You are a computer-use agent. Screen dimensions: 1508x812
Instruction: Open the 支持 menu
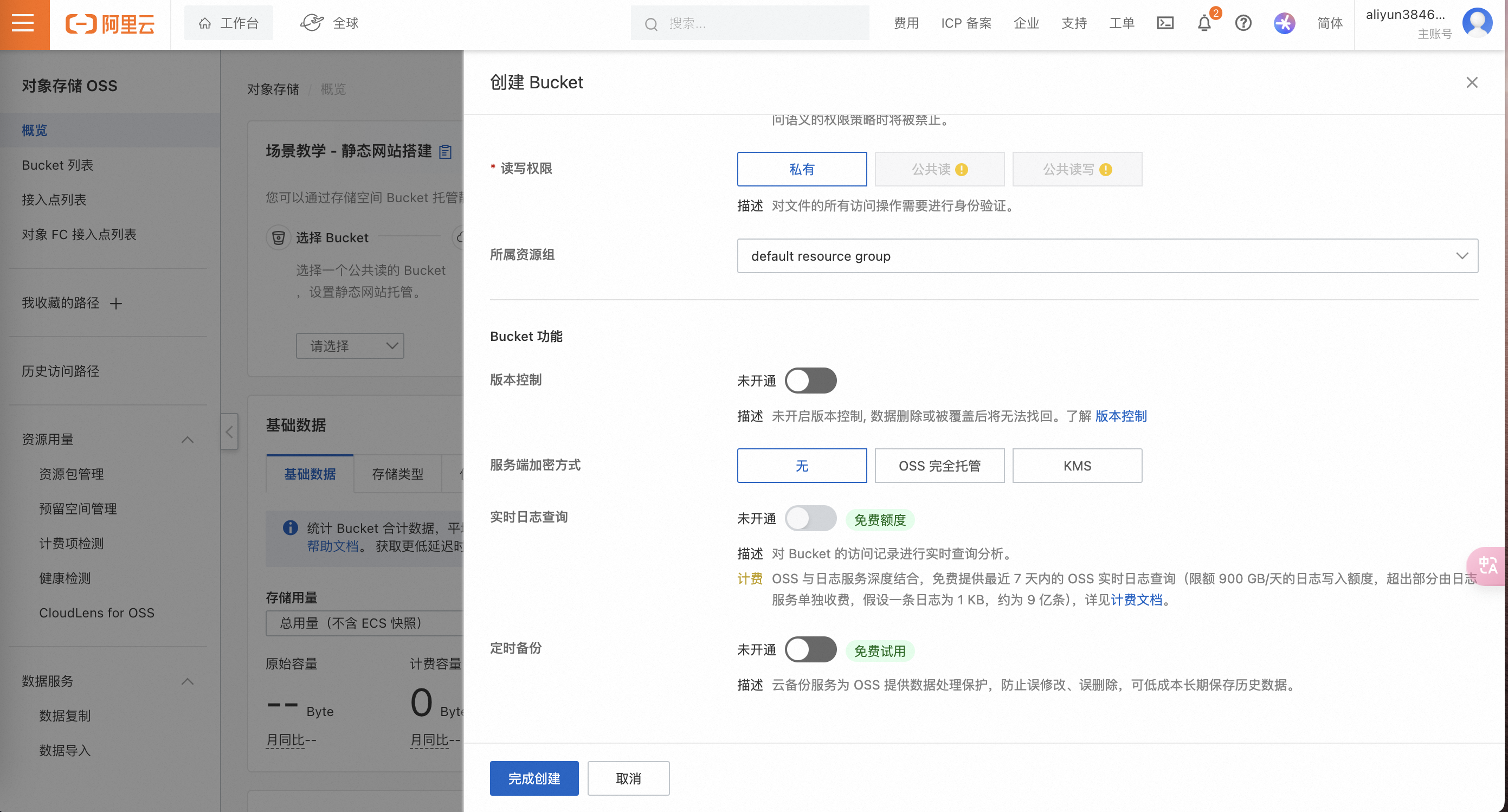1074,23
